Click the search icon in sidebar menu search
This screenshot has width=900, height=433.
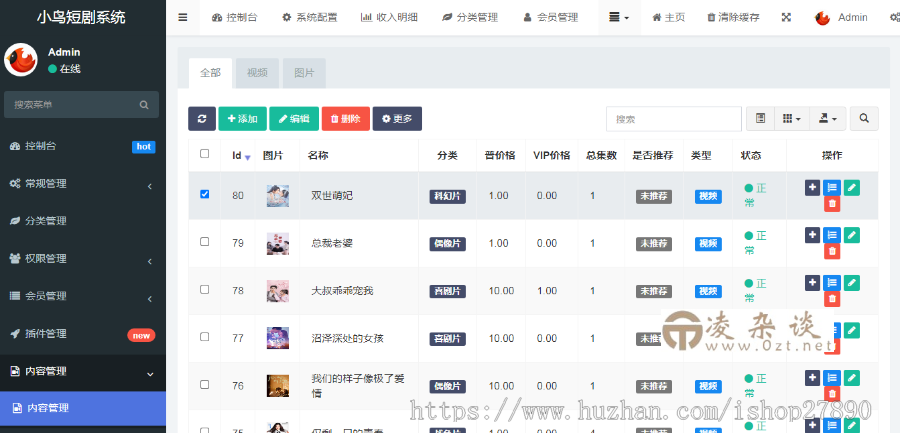point(144,105)
